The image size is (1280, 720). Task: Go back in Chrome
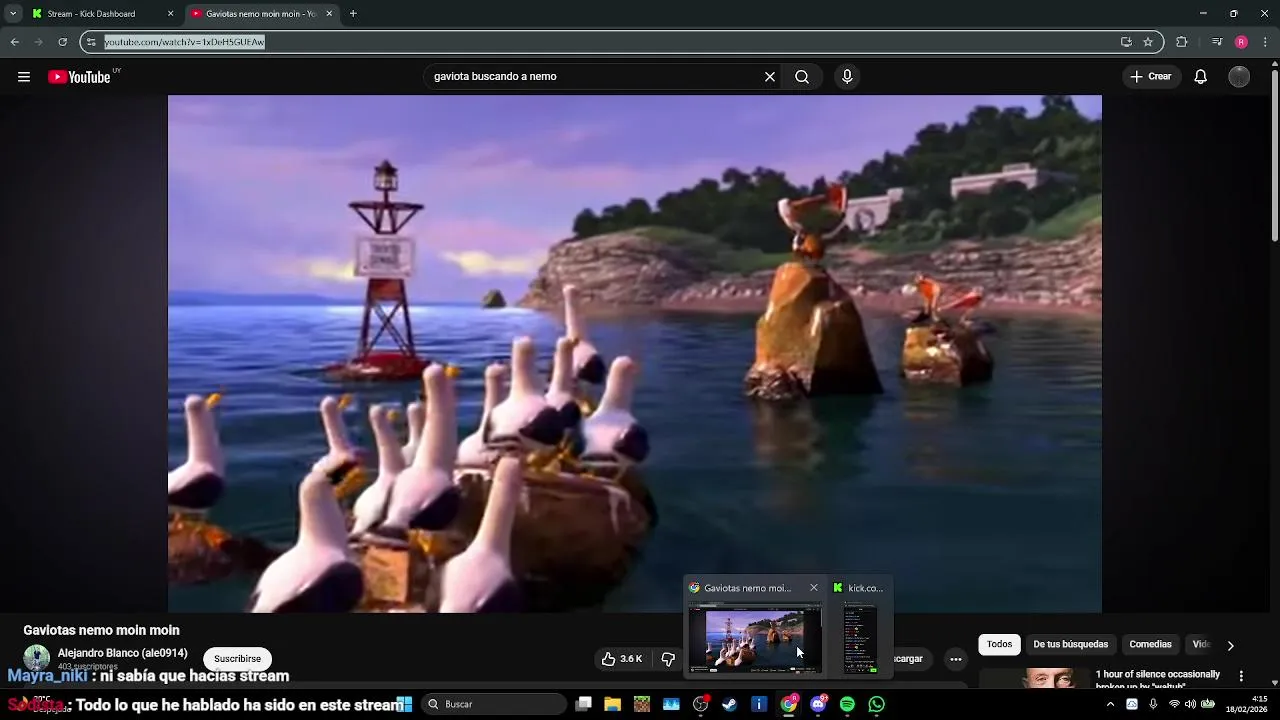click(x=14, y=42)
